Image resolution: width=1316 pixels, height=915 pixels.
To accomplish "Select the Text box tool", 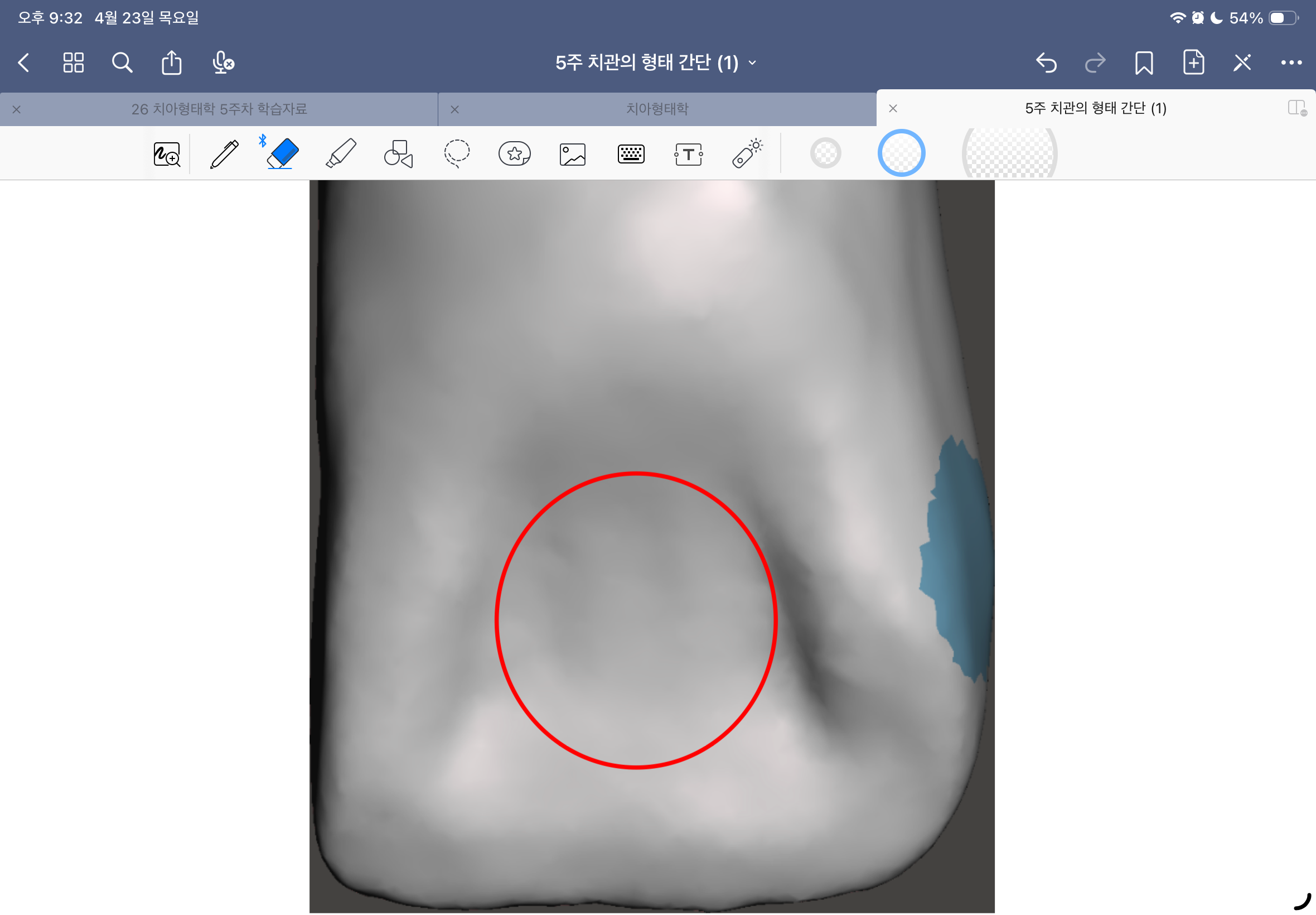I will 688,154.
